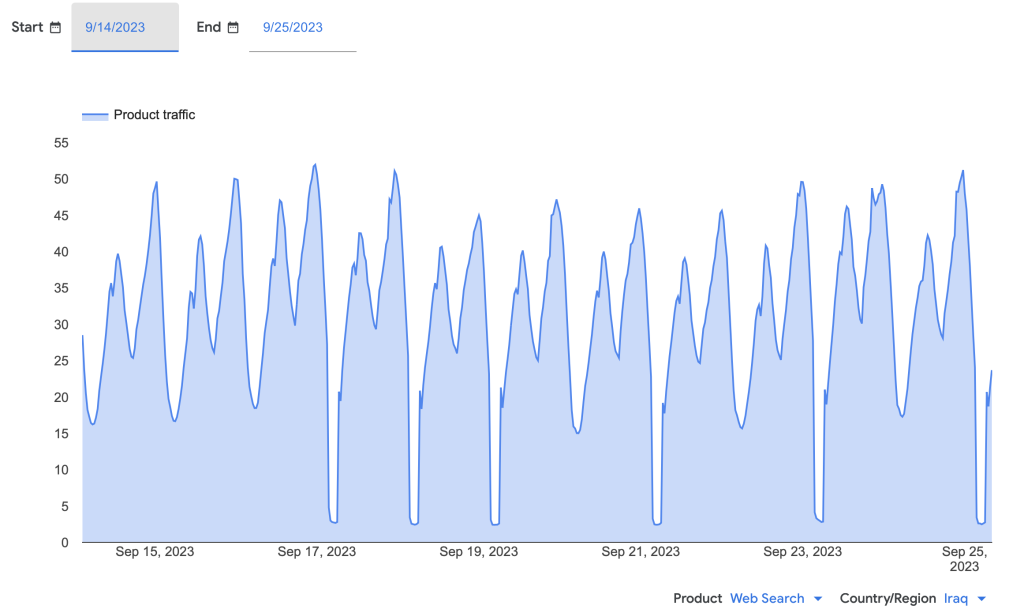Click the arrow next to Web Search

[818, 599]
